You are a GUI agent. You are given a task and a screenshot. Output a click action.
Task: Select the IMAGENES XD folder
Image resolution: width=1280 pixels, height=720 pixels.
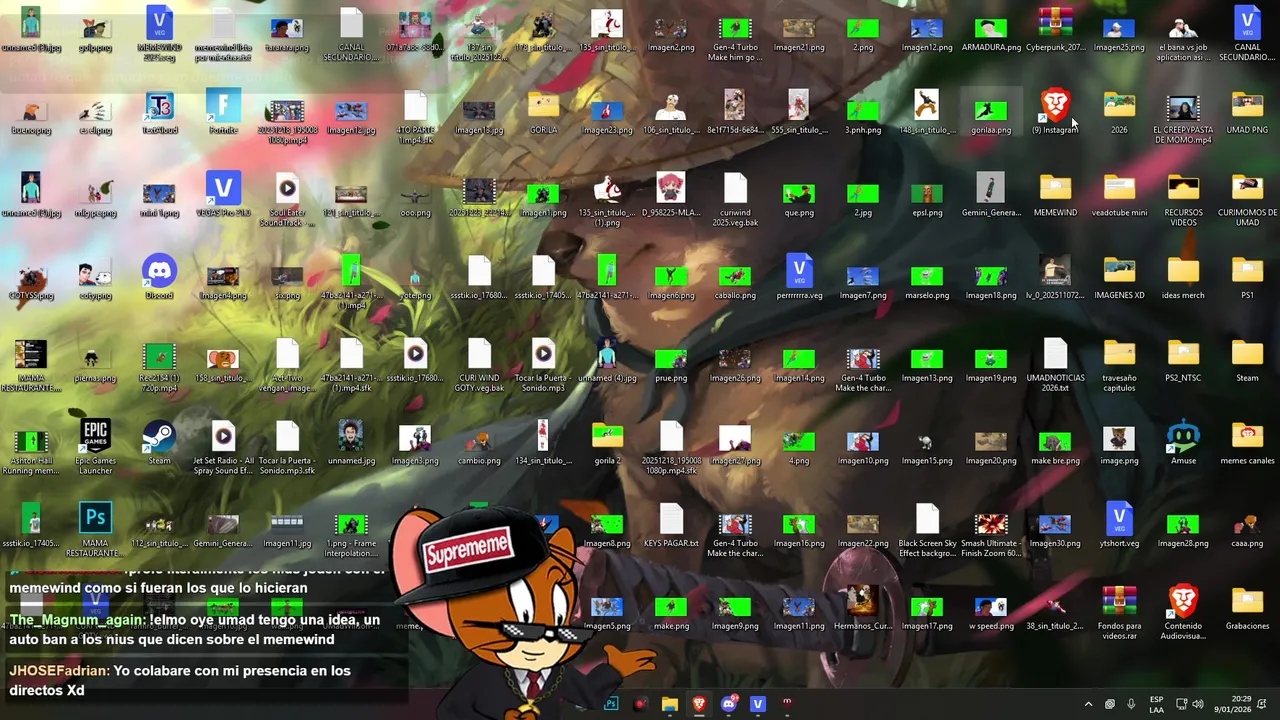tap(1119, 277)
